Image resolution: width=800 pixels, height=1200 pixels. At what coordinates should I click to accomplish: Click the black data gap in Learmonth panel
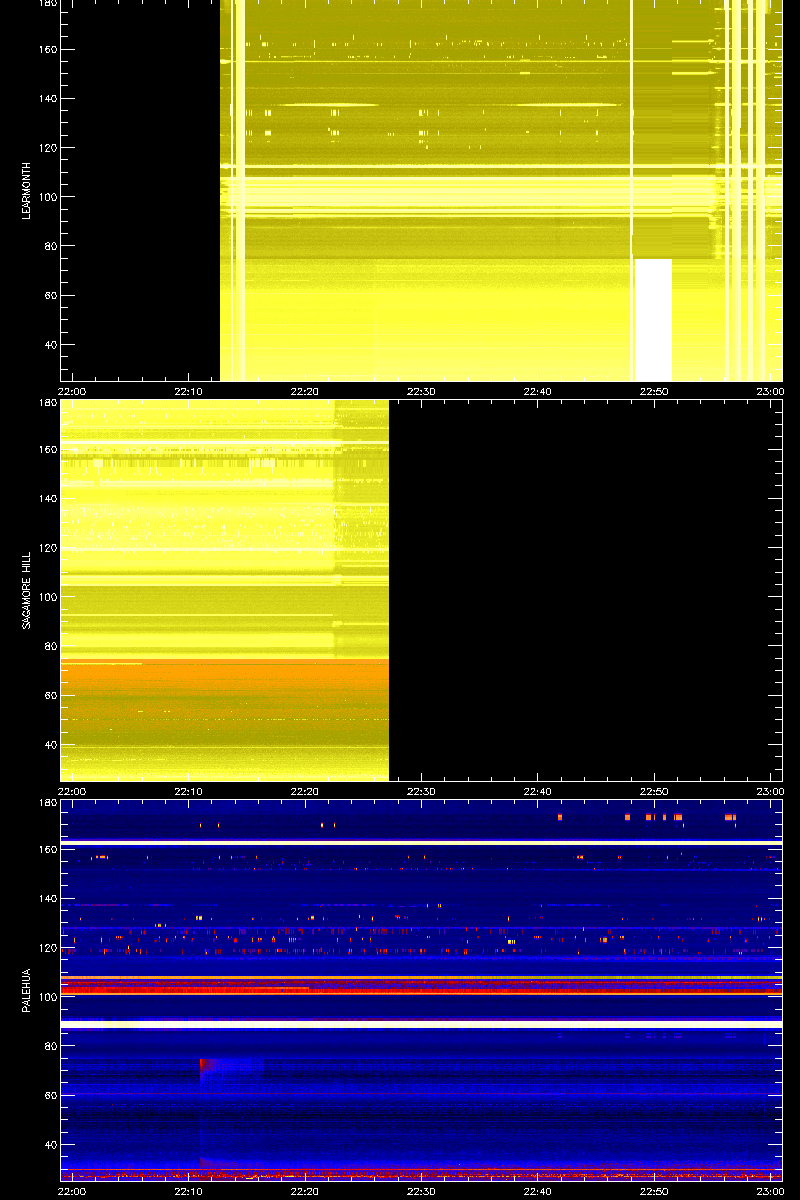pos(140,190)
